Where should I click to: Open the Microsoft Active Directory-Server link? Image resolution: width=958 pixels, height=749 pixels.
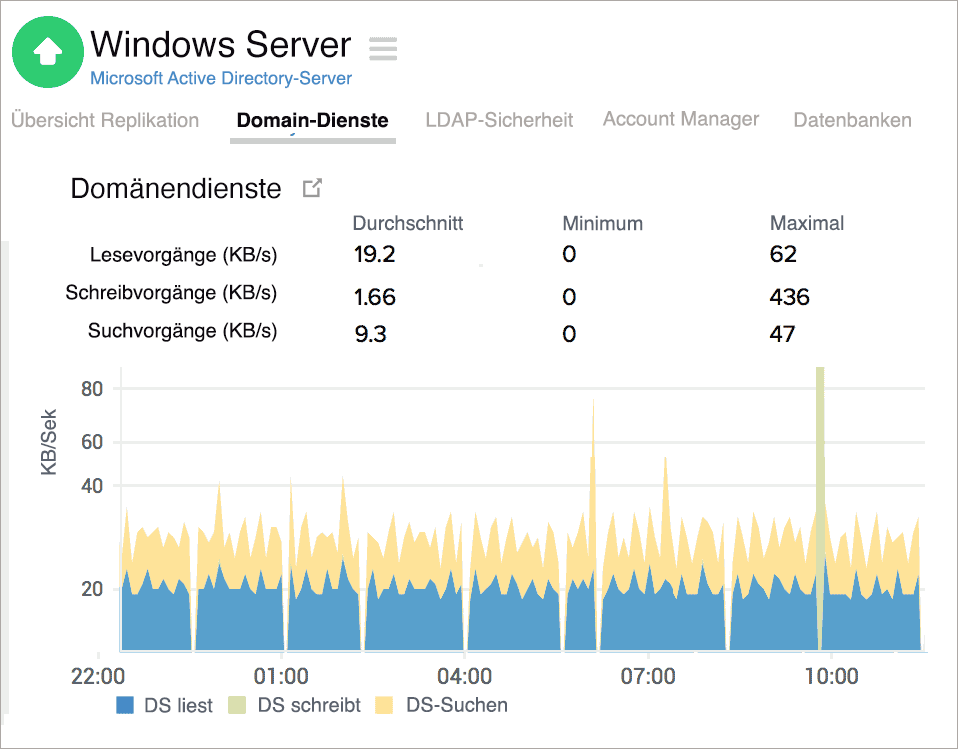pos(220,76)
